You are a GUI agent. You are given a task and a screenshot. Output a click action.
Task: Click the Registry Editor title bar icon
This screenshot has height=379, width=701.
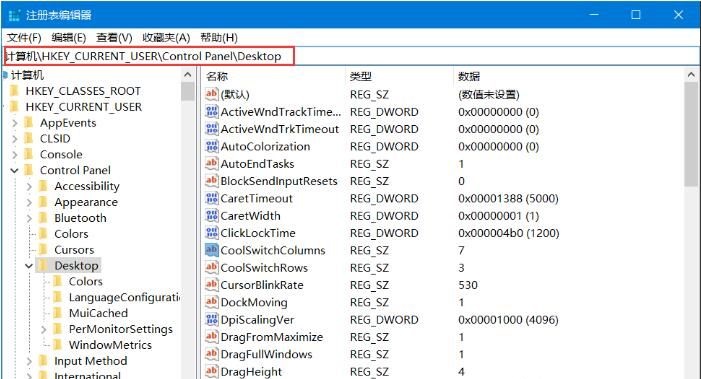[14, 15]
